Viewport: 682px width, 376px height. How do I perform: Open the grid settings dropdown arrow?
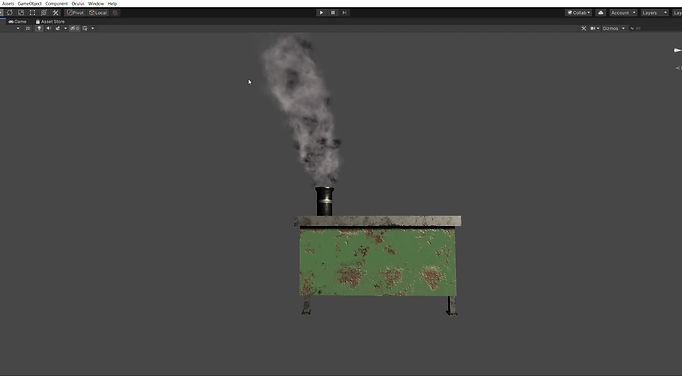(93, 28)
